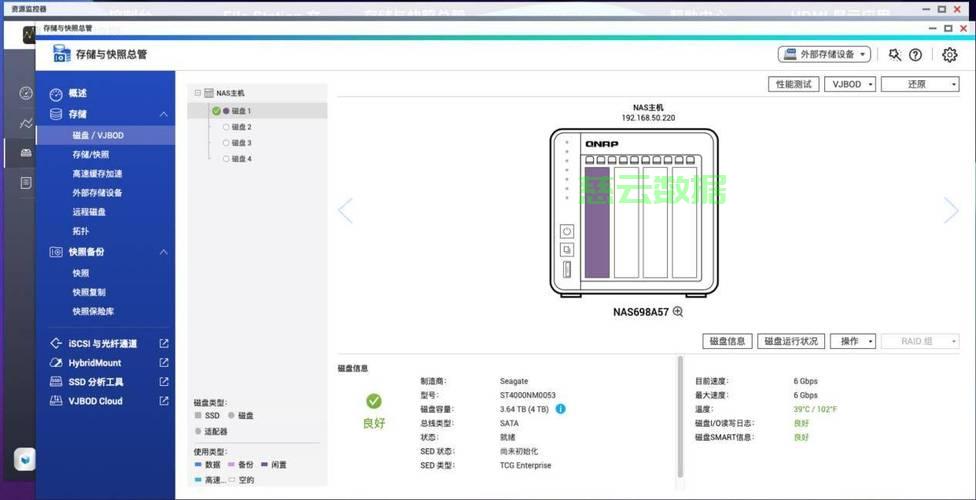Image resolution: width=976 pixels, height=500 pixels.
Task: Click the Disk Health status button
Action: click(791, 341)
